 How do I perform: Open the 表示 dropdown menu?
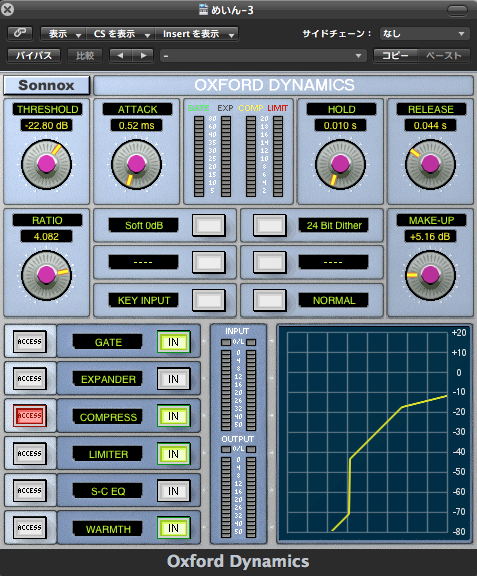[x=63, y=34]
